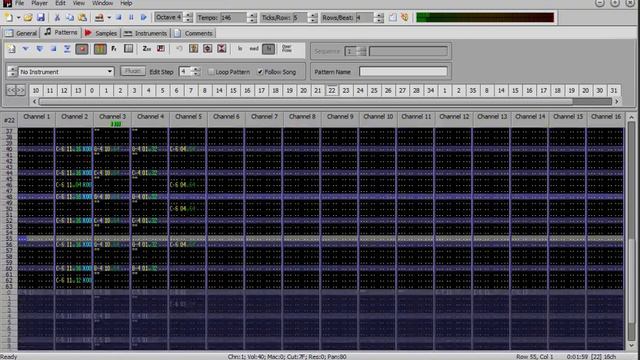Create a new module file

[8, 18]
